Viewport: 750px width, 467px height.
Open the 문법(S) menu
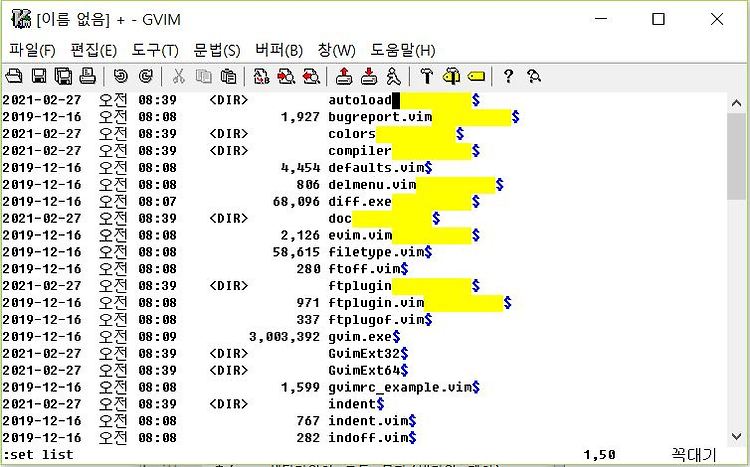[217, 50]
